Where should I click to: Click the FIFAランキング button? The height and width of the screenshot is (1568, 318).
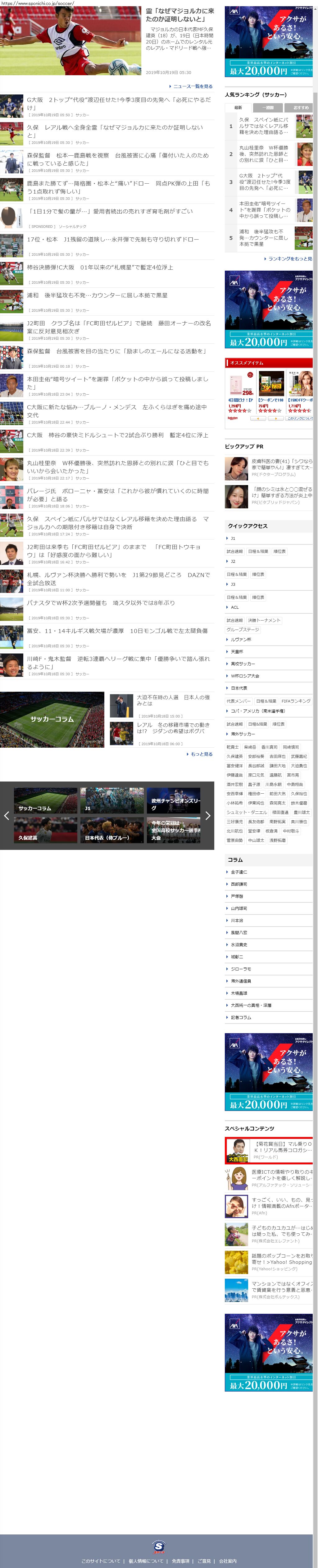coord(296,701)
